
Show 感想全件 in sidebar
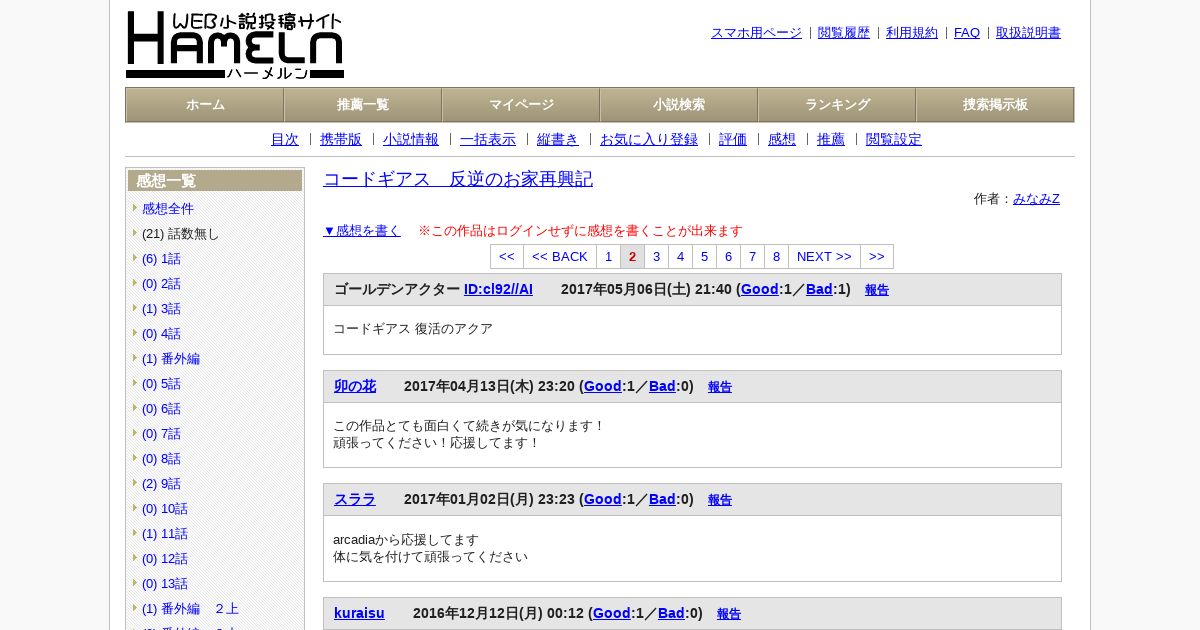(x=168, y=209)
